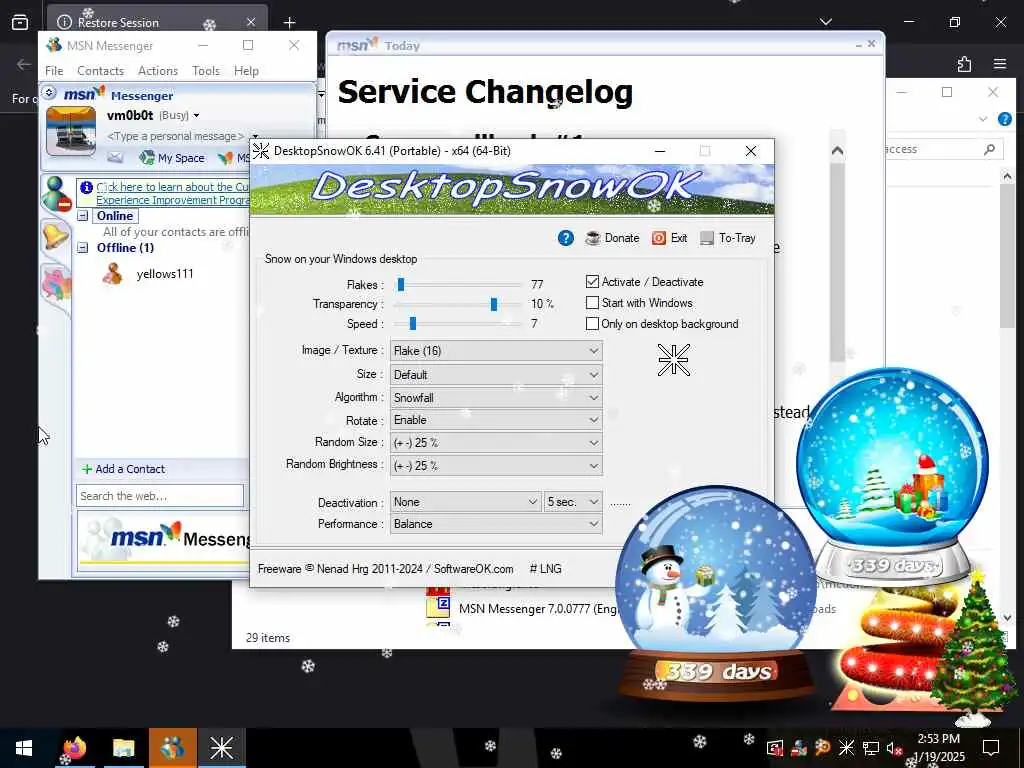Screen dimensions: 1024x768
Task: Click the red Exit icon in DesktopSnowOK
Action: 658,238
